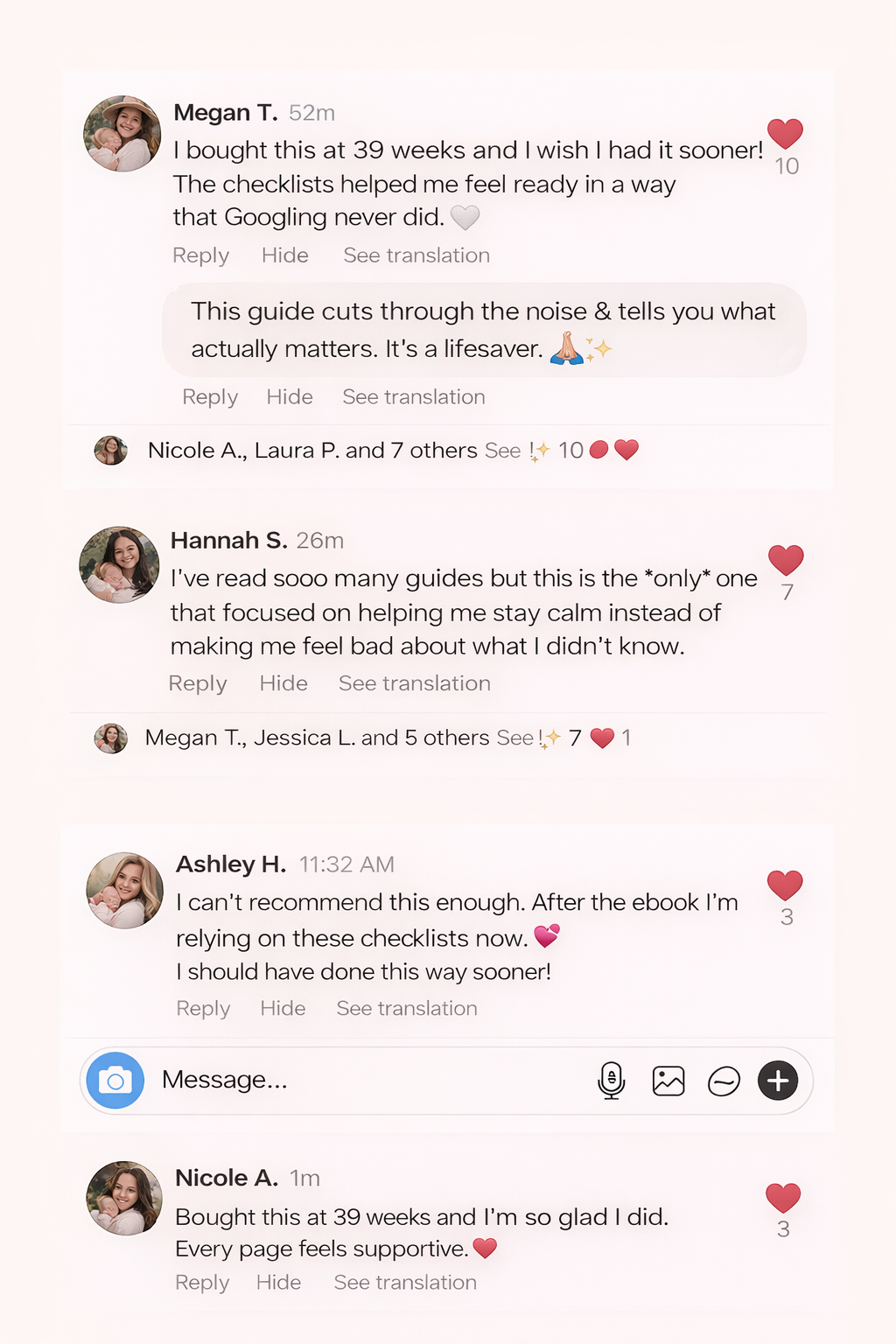896x1344 pixels.
Task: Reply to Megan T.'s comment
Action: pyautogui.click(x=200, y=255)
